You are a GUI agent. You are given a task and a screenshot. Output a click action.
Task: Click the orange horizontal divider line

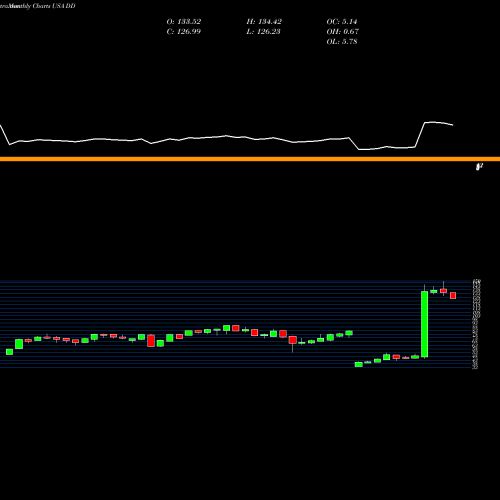(250, 159)
